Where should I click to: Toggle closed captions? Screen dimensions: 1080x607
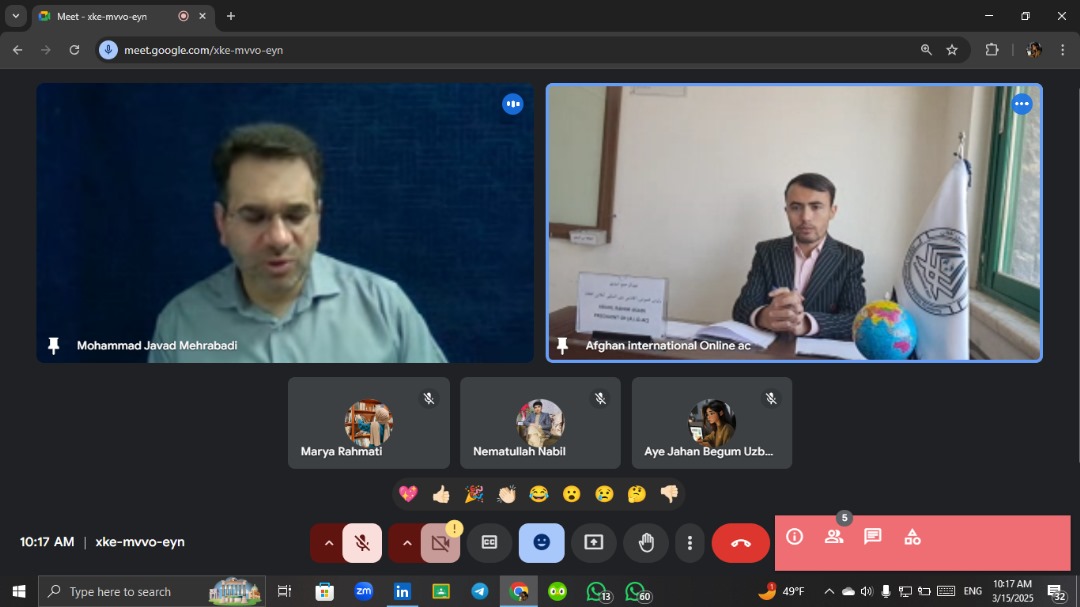[x=489, y=542]
